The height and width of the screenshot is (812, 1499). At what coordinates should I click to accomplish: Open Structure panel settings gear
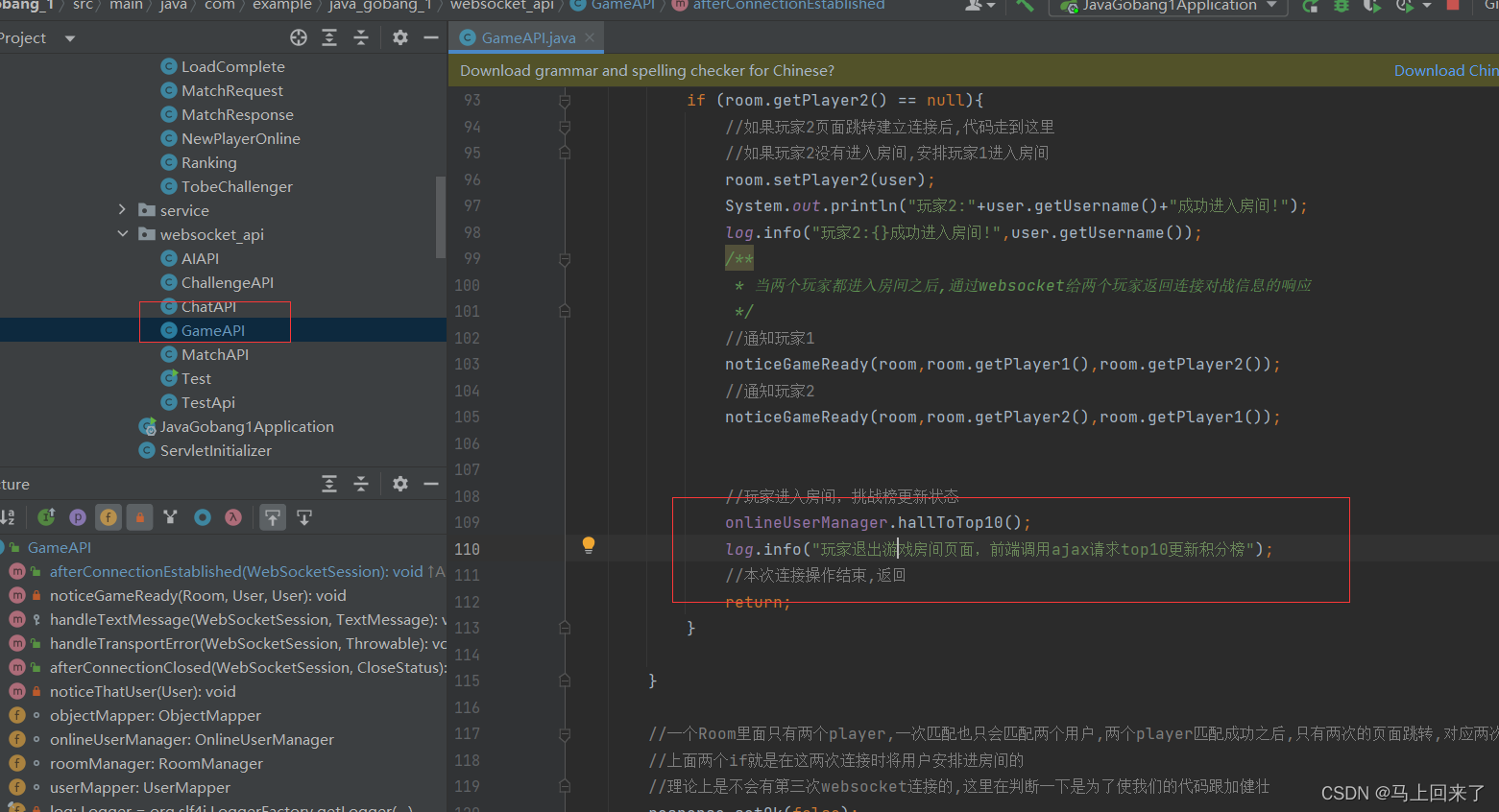coord(400,484)
